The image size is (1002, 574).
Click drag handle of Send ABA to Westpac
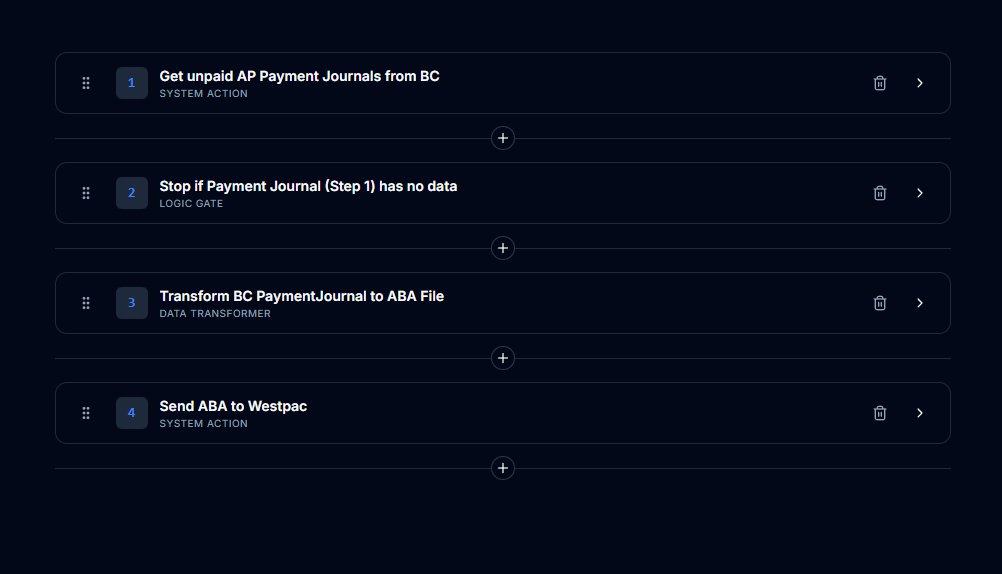(x=86, y=413)
